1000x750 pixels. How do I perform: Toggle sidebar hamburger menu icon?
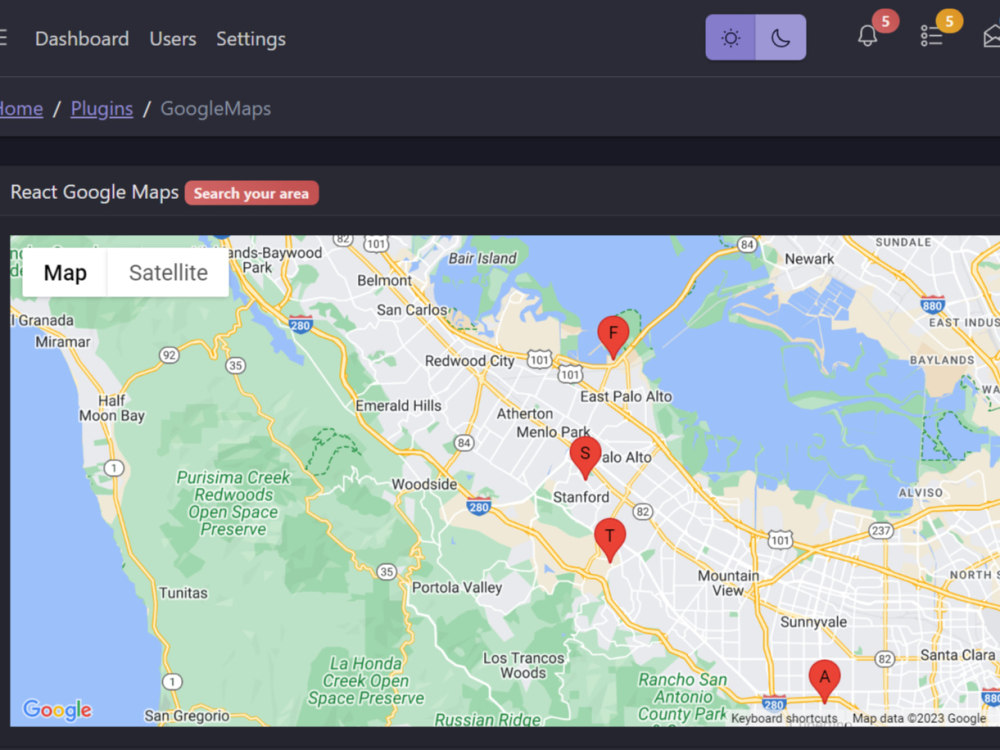3,38
